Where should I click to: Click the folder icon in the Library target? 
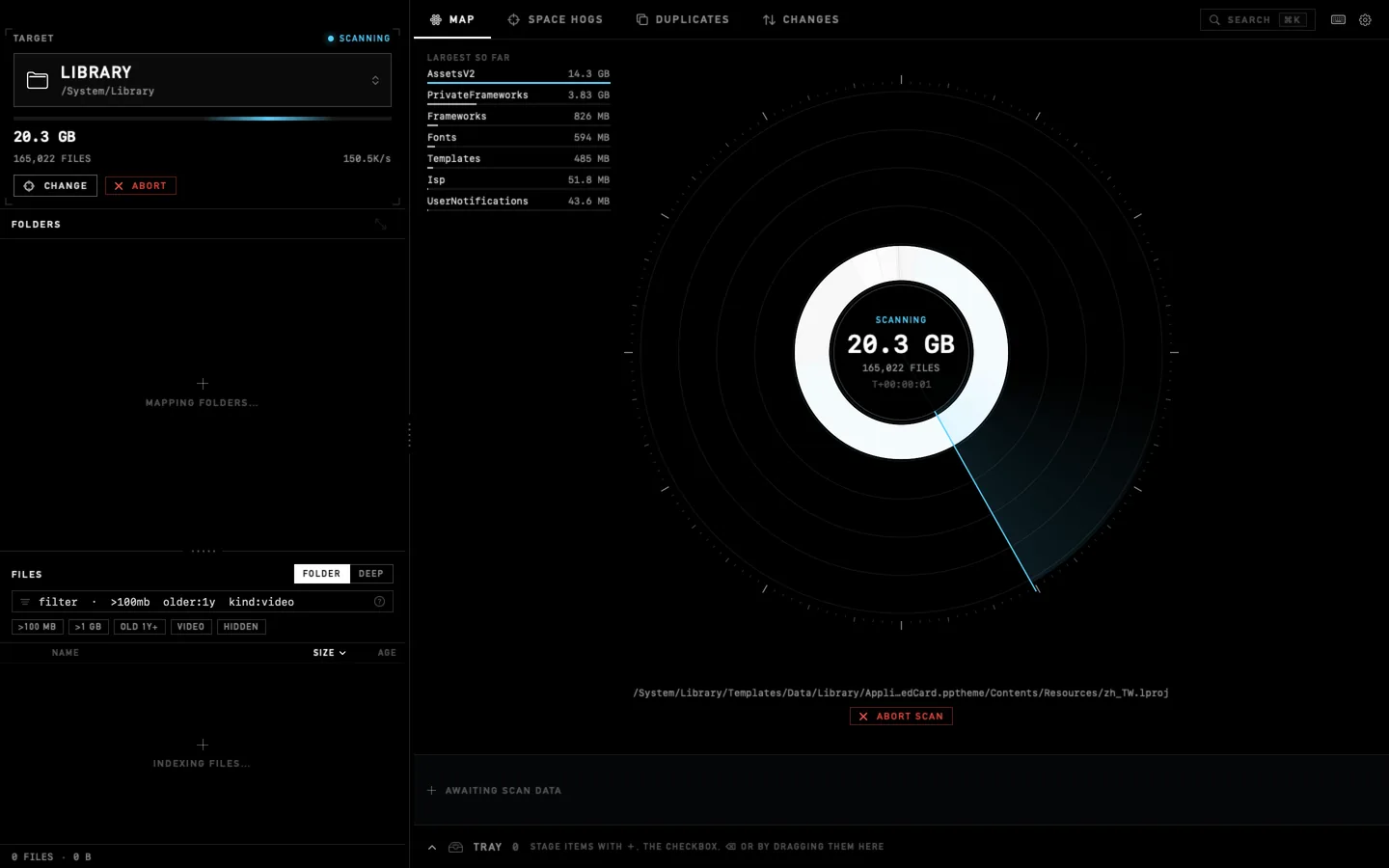(38, 80)
